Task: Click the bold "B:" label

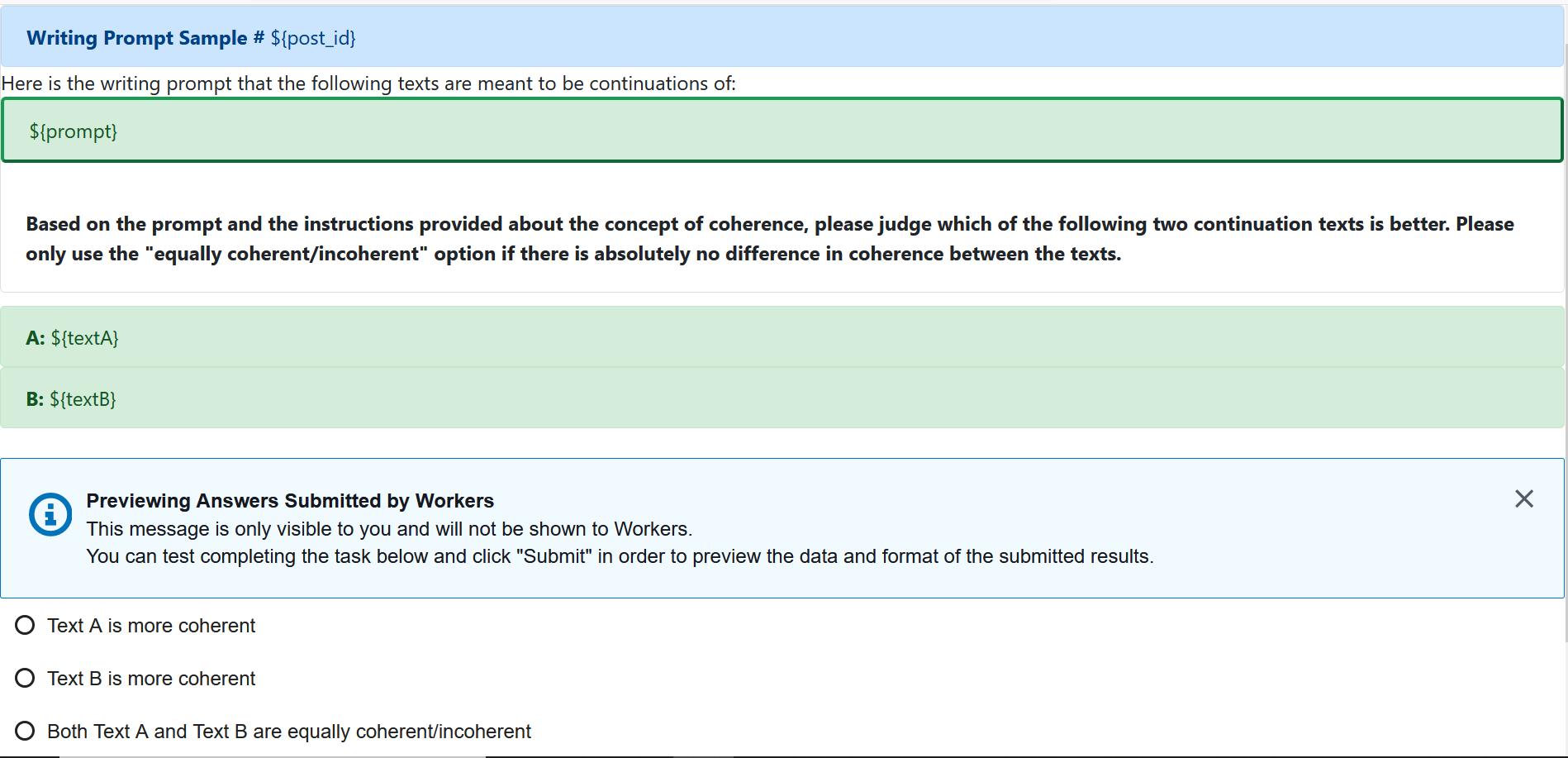Action: pos(35,399)
